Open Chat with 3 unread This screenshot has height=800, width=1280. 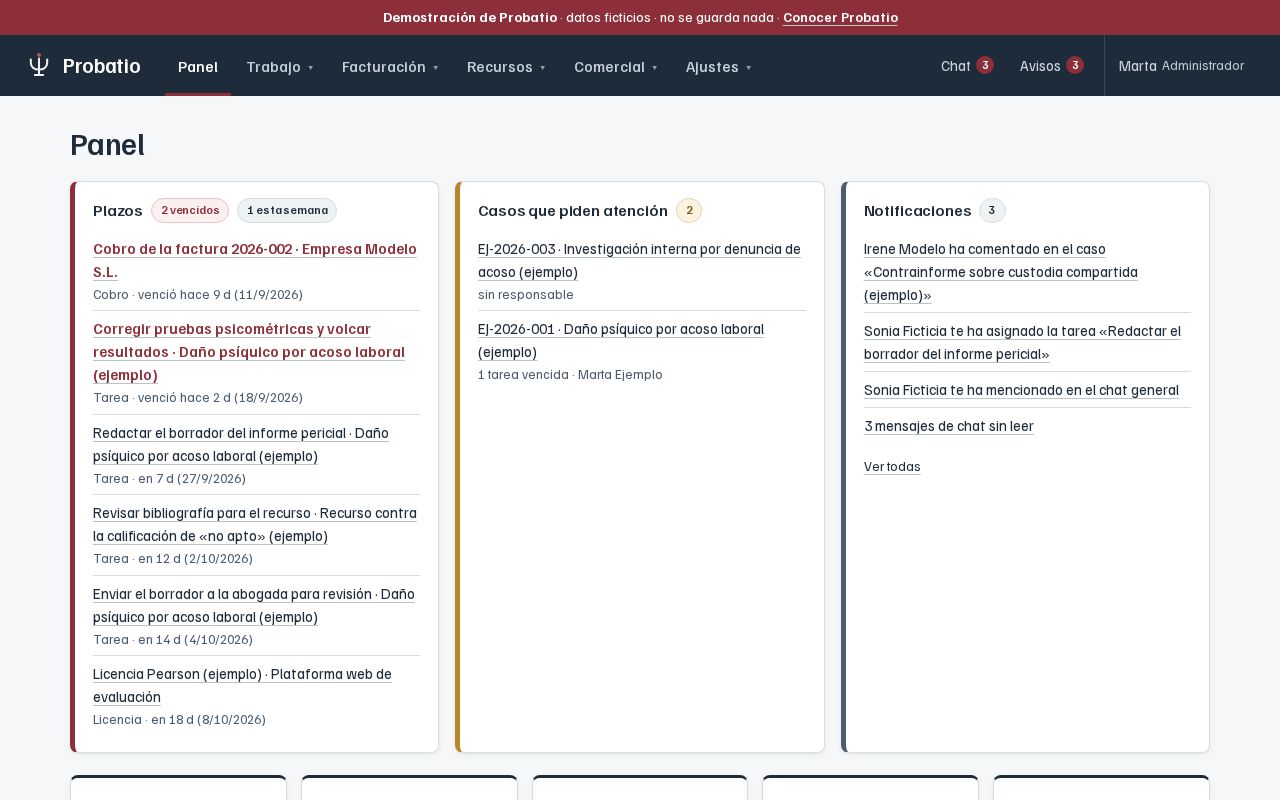967,66
